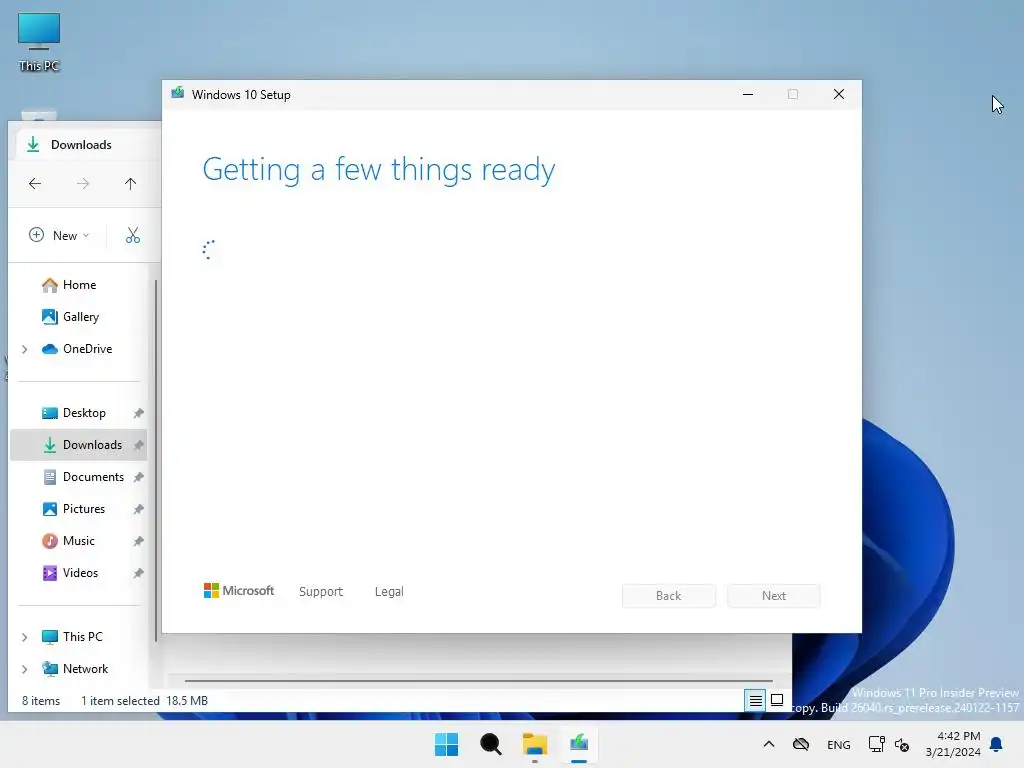
Task: Select Network in the navigation pane
Action: click(x=85, y=669)
